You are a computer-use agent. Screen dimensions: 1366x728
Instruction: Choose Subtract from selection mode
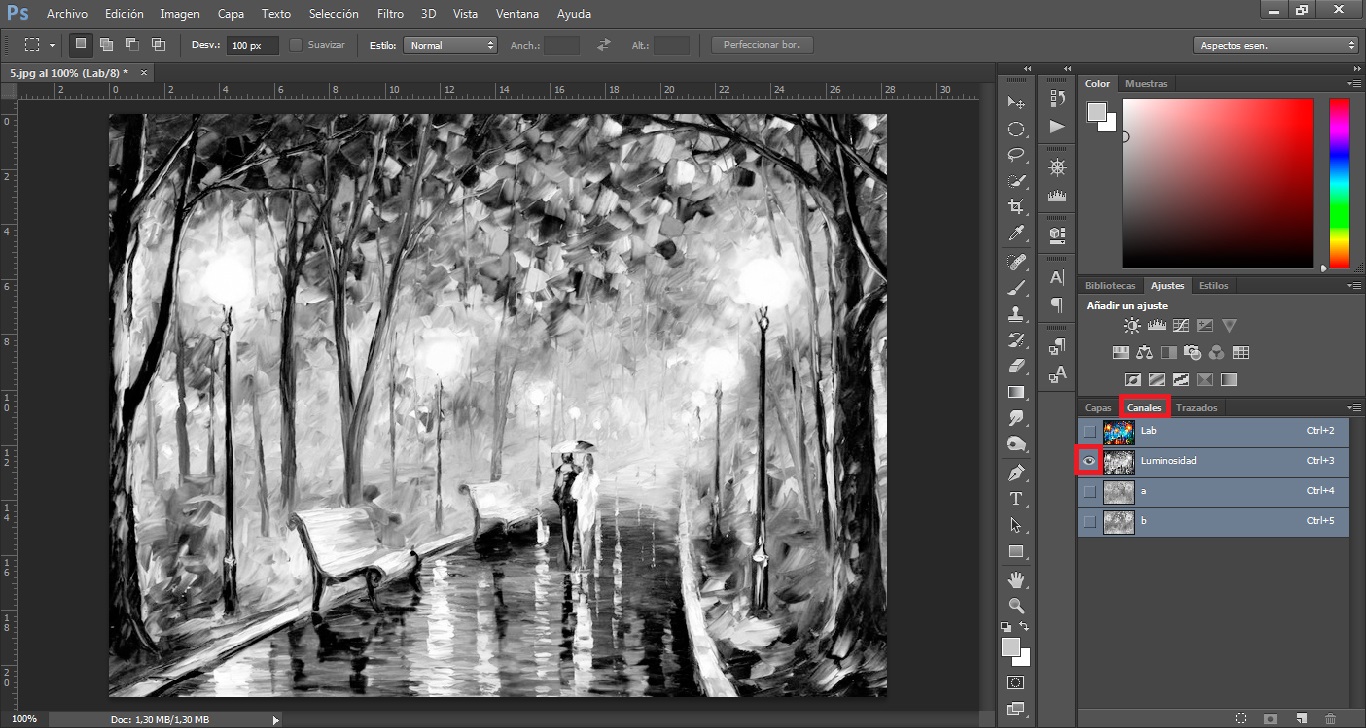tap(132, 44)
